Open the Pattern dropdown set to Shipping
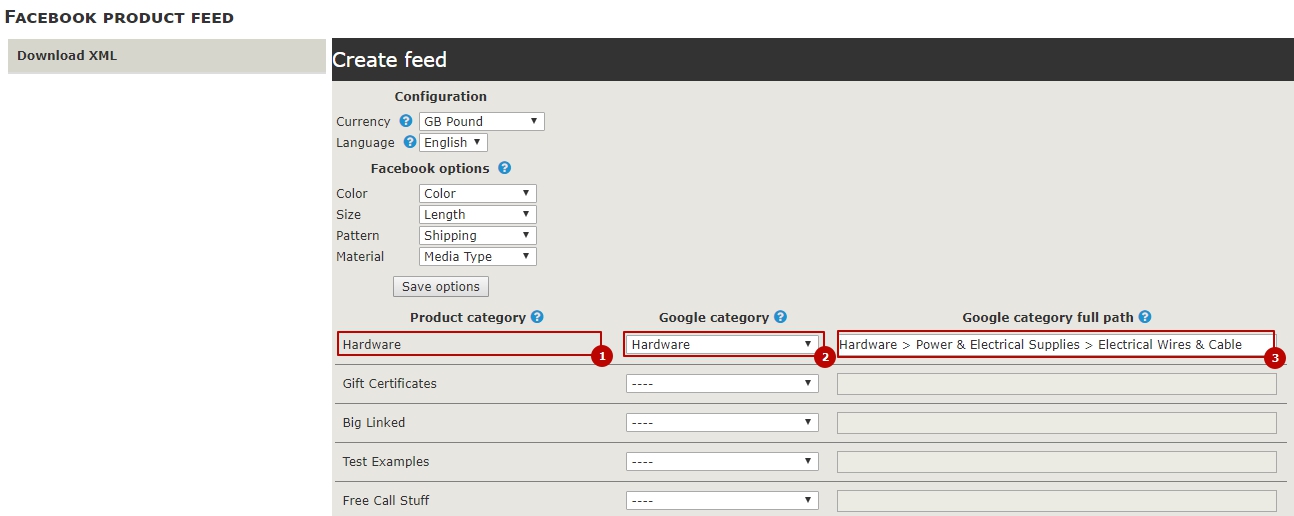 pyautogui.click(x=477, y=235)
